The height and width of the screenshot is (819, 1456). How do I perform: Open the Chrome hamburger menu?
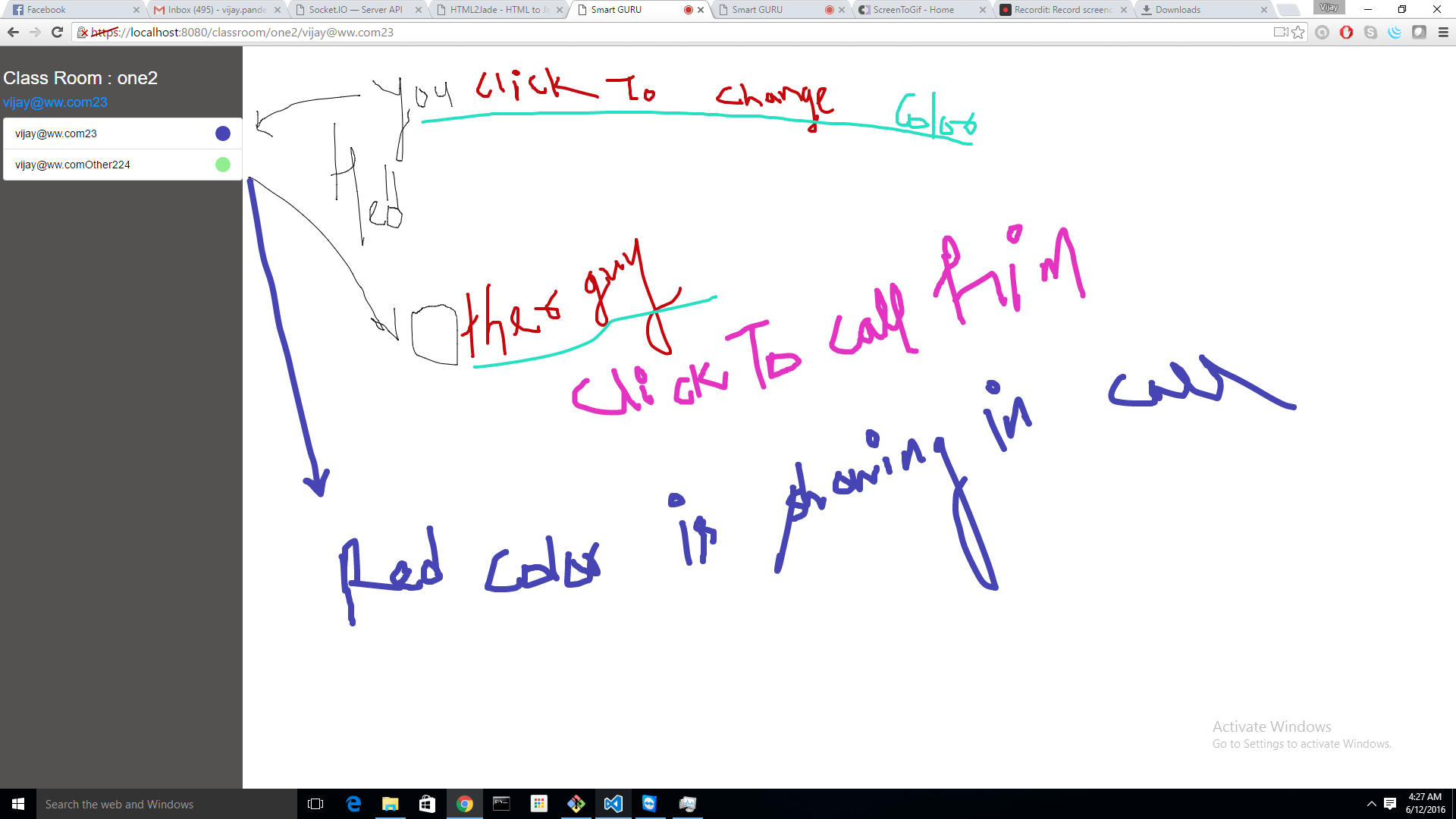[1443, 32]
